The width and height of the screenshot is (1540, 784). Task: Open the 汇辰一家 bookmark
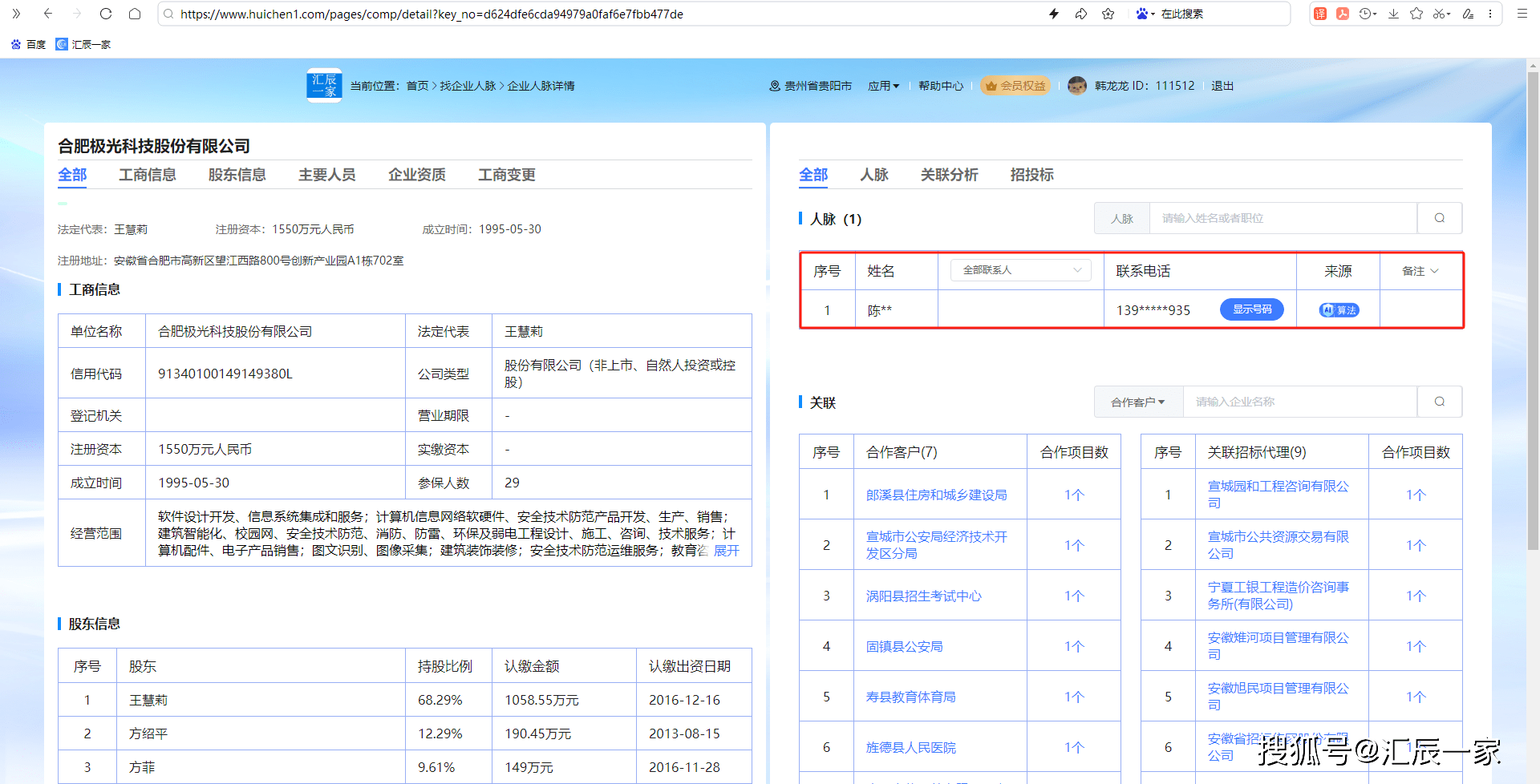[83, 44]
